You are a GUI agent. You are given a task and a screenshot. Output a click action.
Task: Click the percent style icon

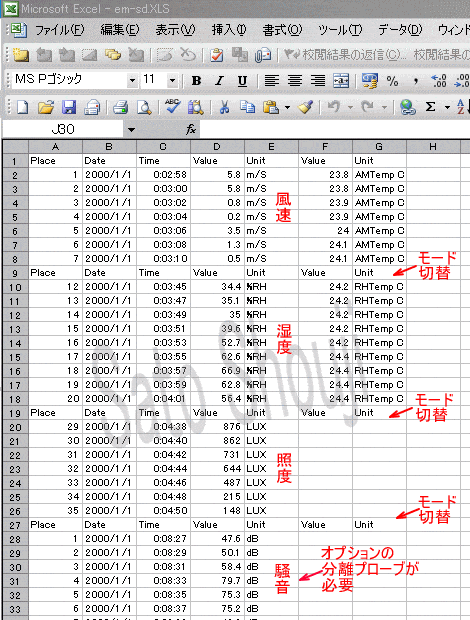tap(392, 81)
